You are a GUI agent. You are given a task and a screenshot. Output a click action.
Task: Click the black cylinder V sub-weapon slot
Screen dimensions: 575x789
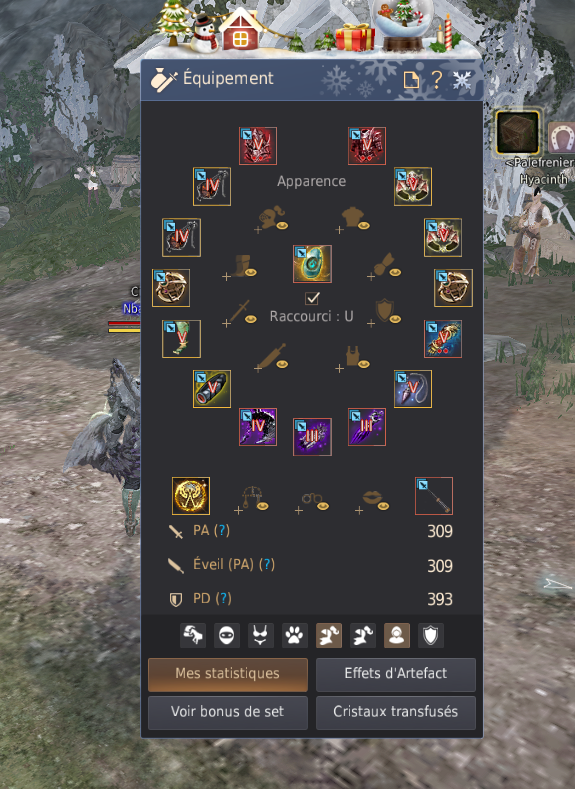[x=212, y=389]
